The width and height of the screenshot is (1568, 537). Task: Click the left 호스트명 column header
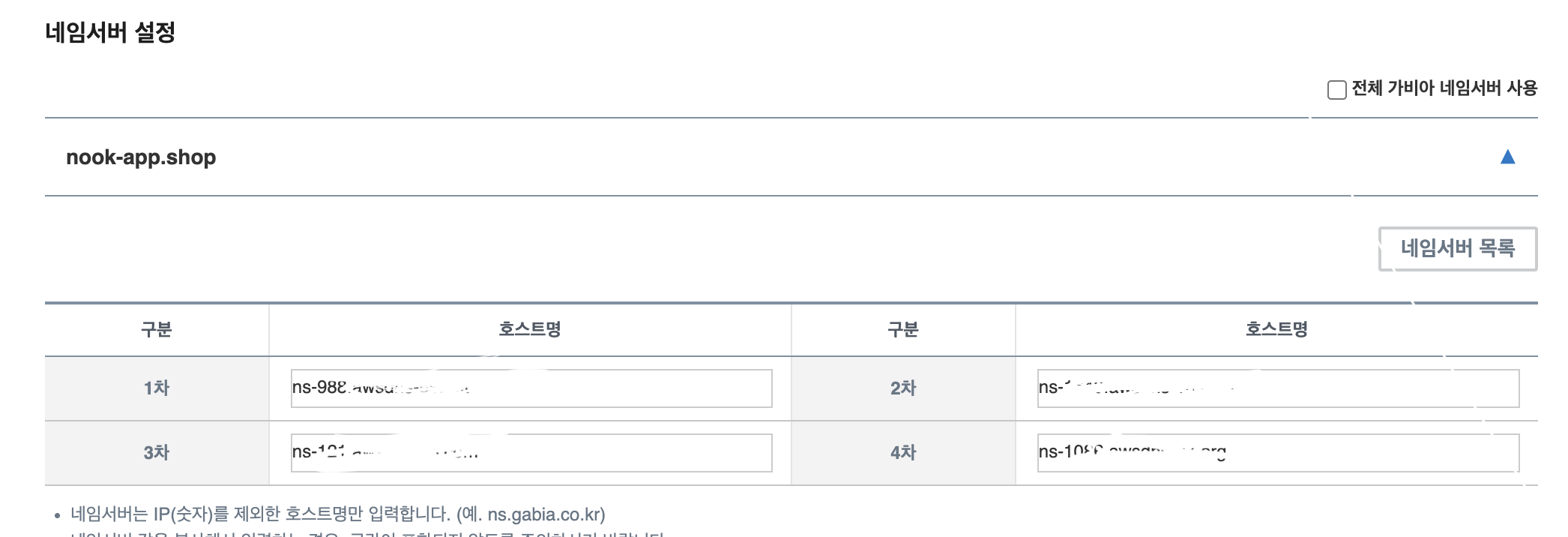coord(530,329)
